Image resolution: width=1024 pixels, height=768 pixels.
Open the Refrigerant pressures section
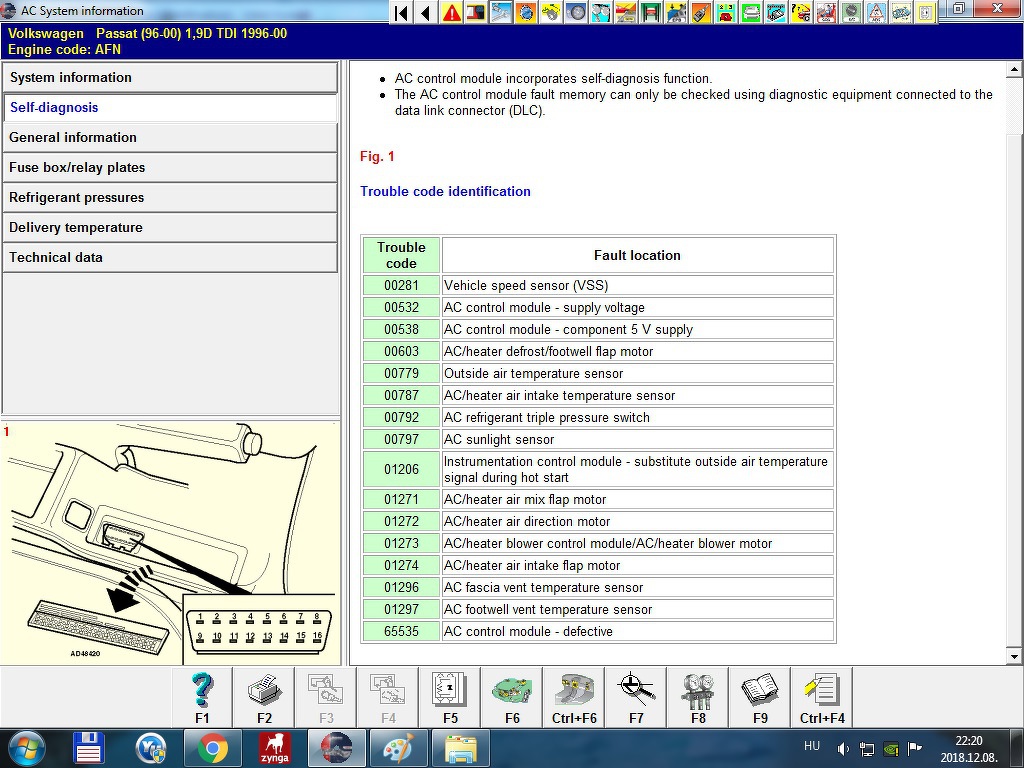tap(170, 197)
